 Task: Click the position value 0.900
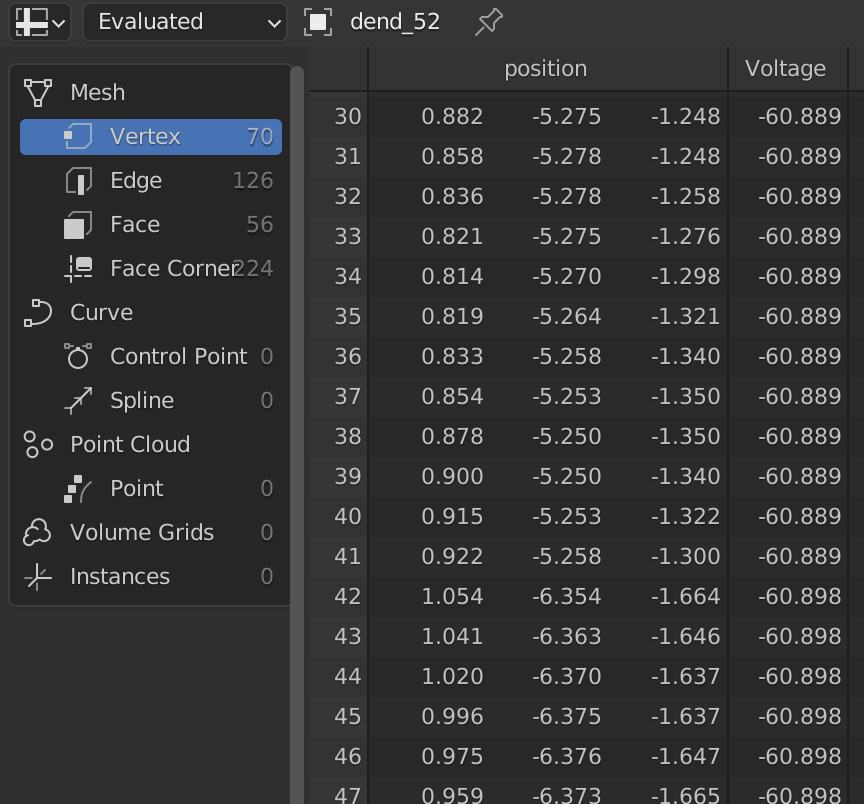452,477
